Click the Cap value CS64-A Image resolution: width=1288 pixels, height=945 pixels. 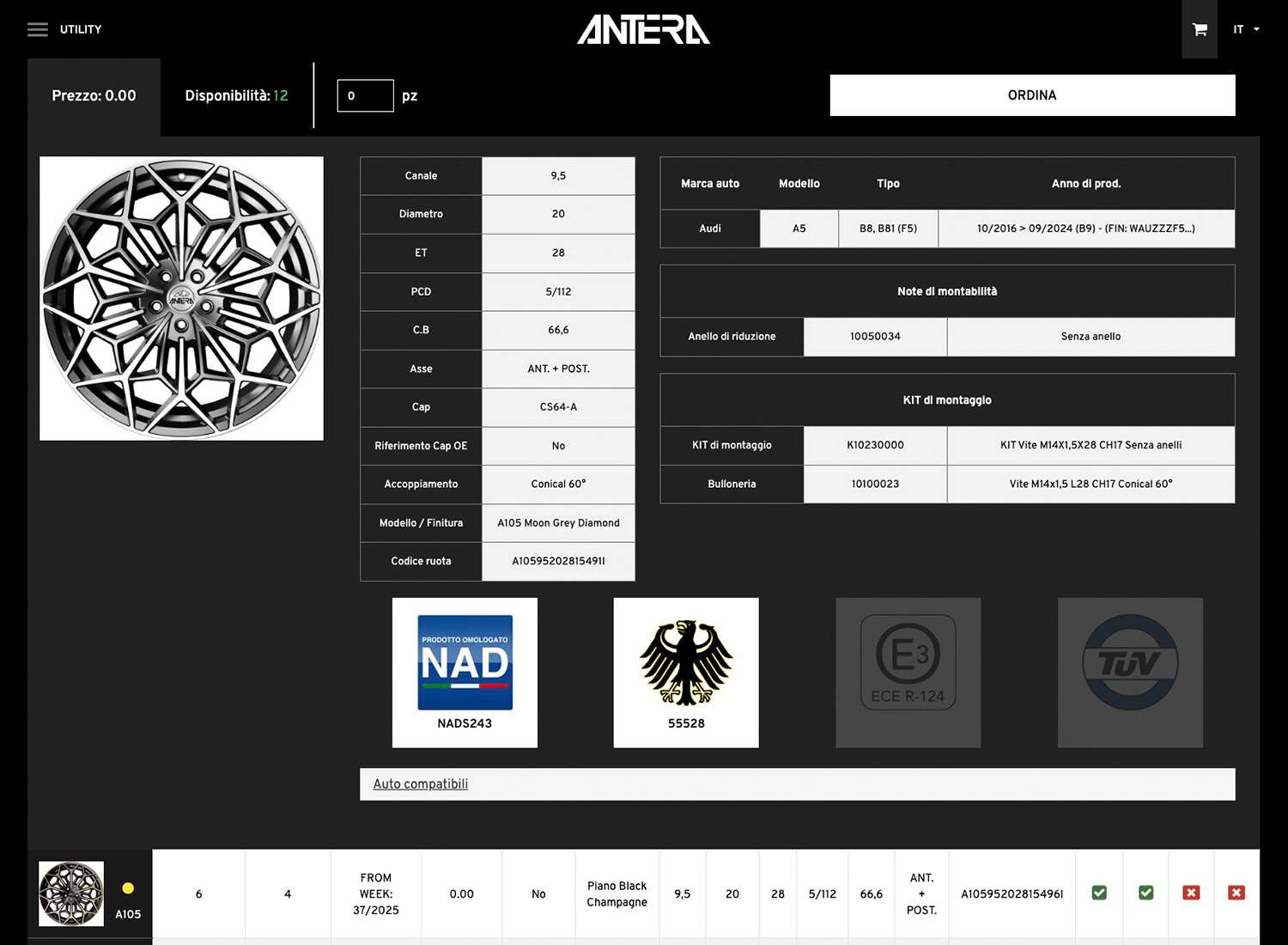[x=559, y=407]
